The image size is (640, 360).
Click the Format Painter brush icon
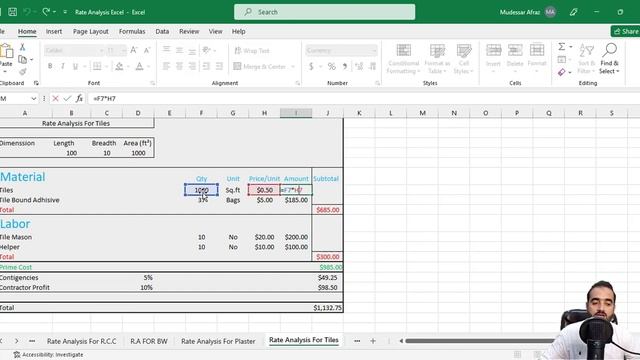pos(23,72)
